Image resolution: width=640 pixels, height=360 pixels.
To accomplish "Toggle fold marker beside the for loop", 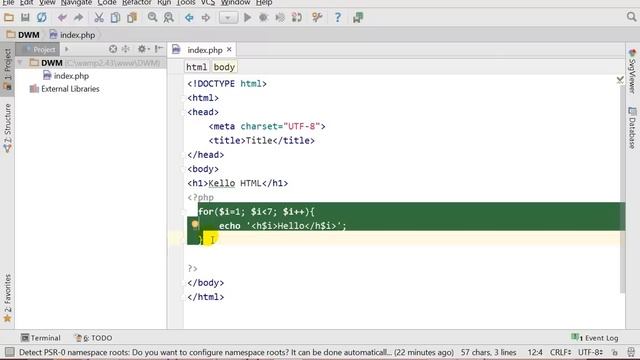I will click(x=184, y=212).
